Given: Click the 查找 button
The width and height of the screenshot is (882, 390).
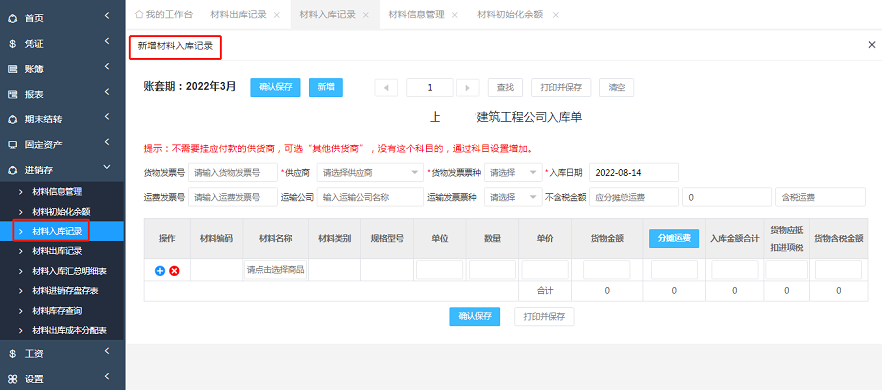Looking at the screenshot, I should click(x=505, y=88).
